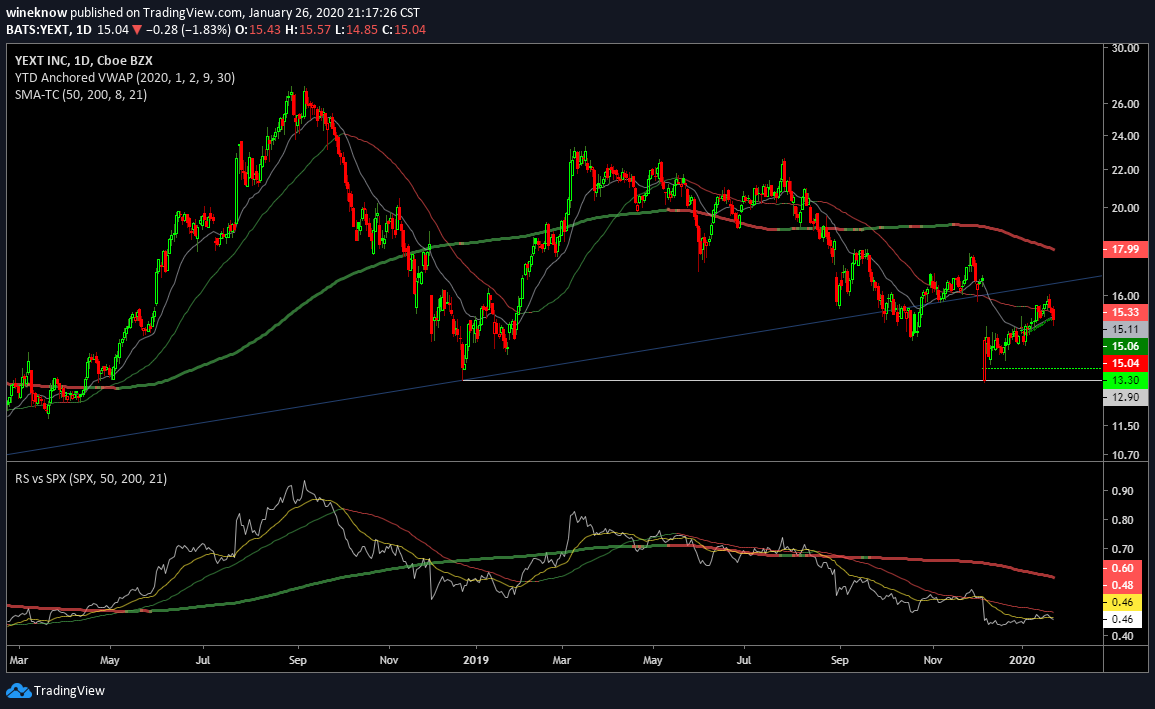This screenshot has height=709, width=1155.
Task: Click the 15.06 green price label
Action: coord(1125,346)
